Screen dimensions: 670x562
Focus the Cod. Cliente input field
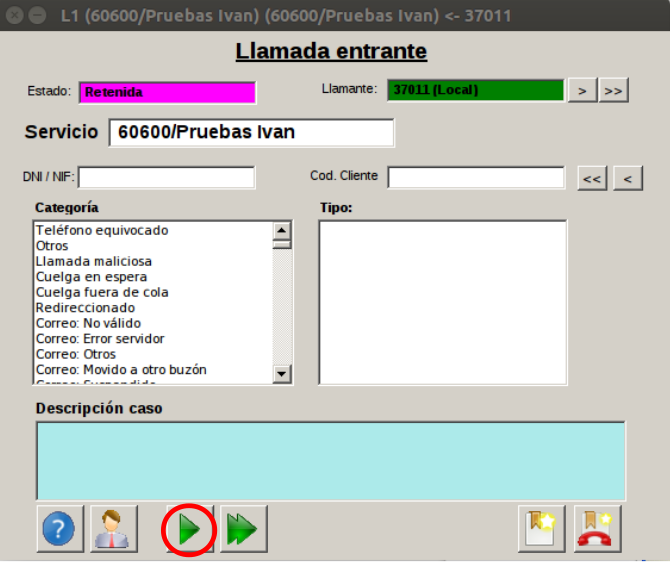point(476,177)
